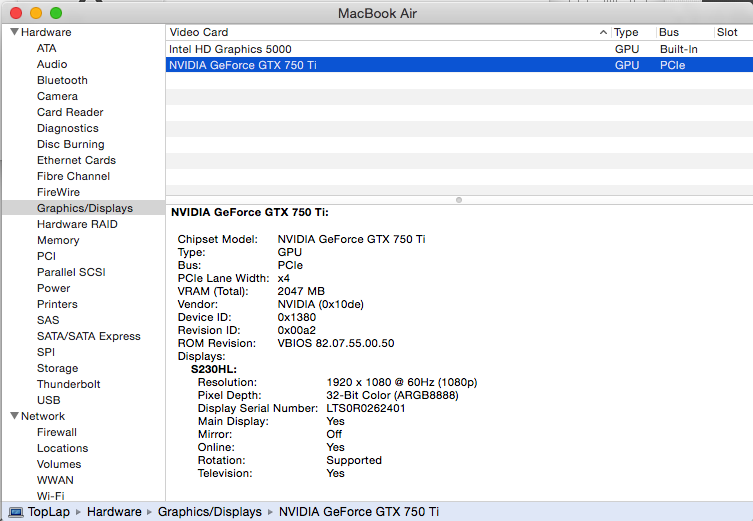Click the PCIe Lane Width x4 value

(283, 278)
